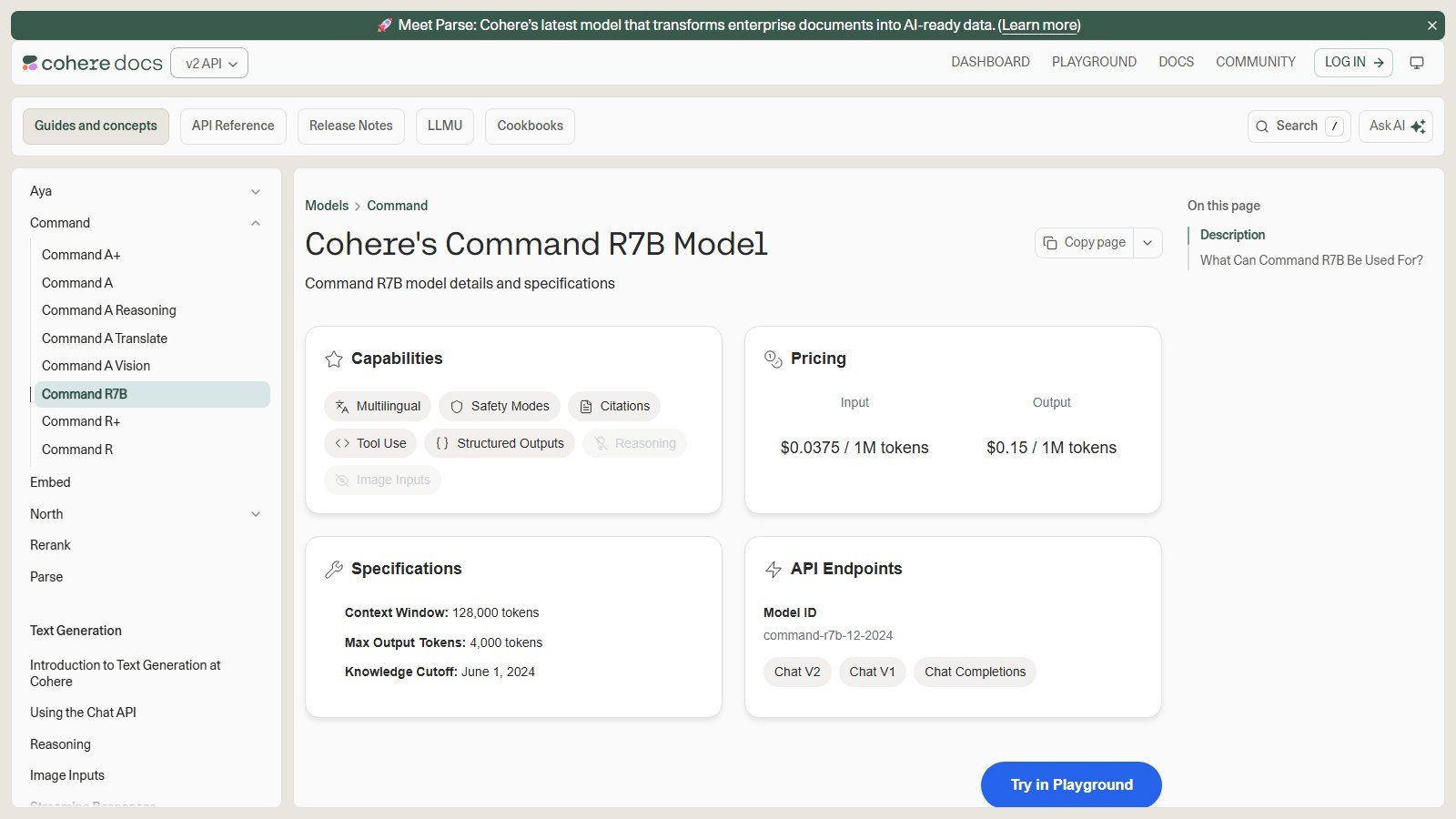
Task: Open Command A+ page
Action: click(81, 255)
